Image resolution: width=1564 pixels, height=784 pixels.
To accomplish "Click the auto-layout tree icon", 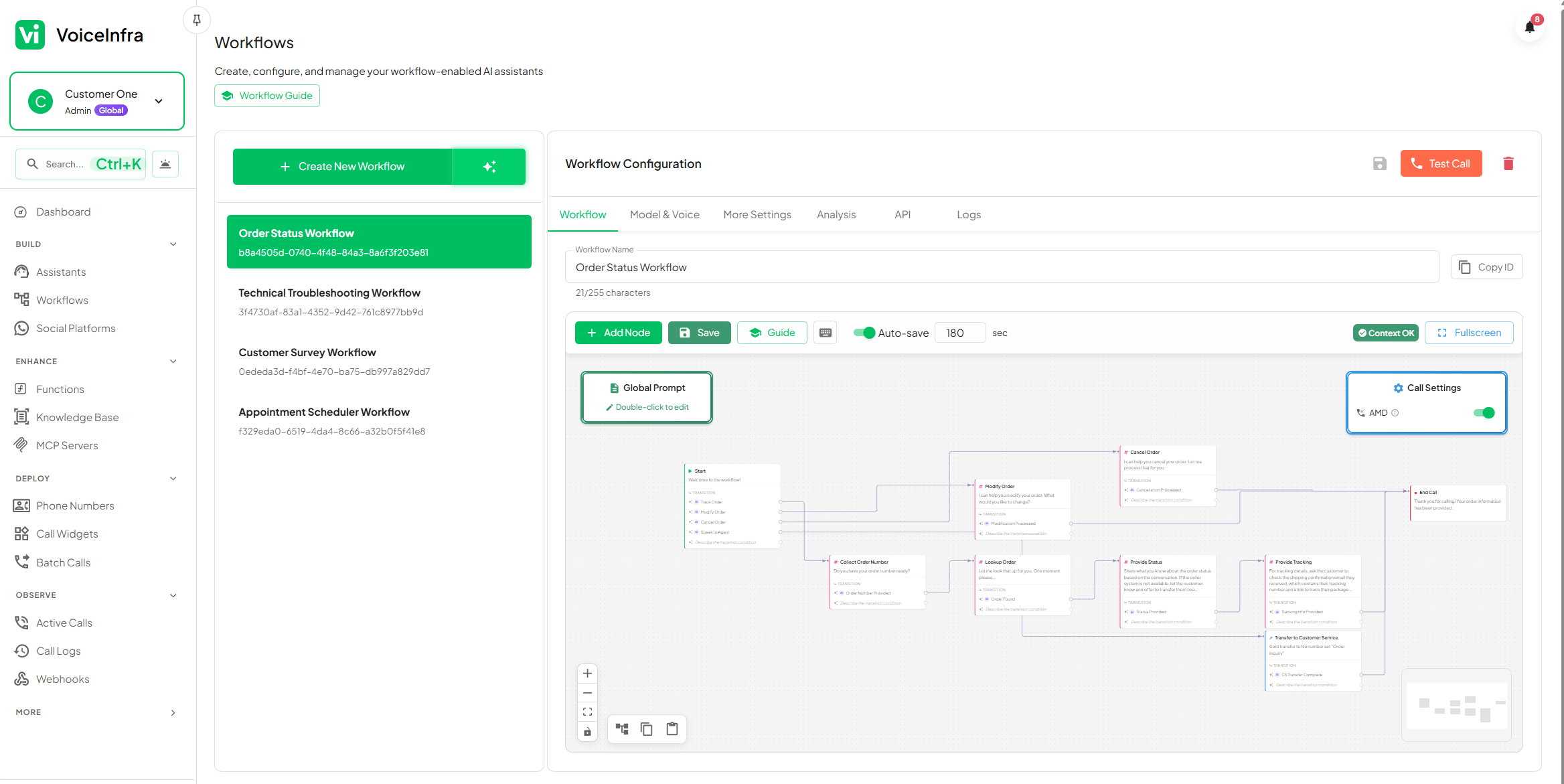I will (622, 729).
